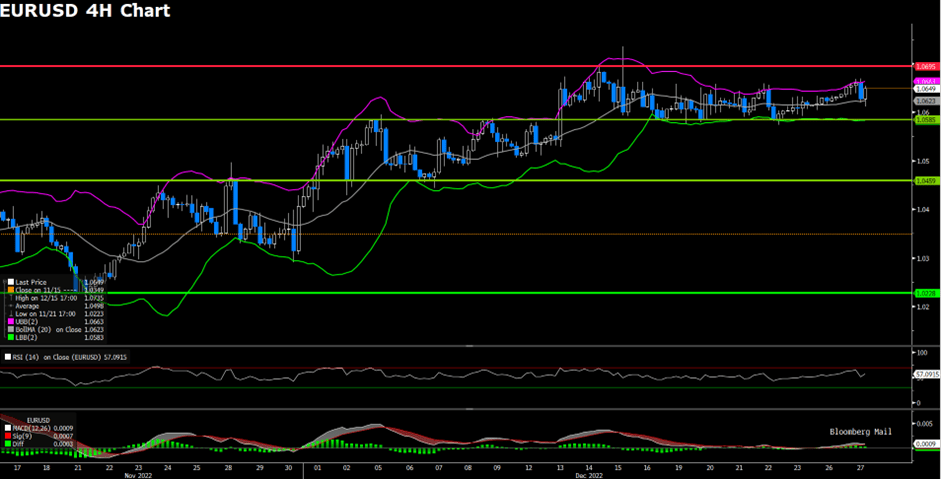Click the red Sig(9) legend swatch
Viewport: 941px width, 479px height.
(9, 436)
